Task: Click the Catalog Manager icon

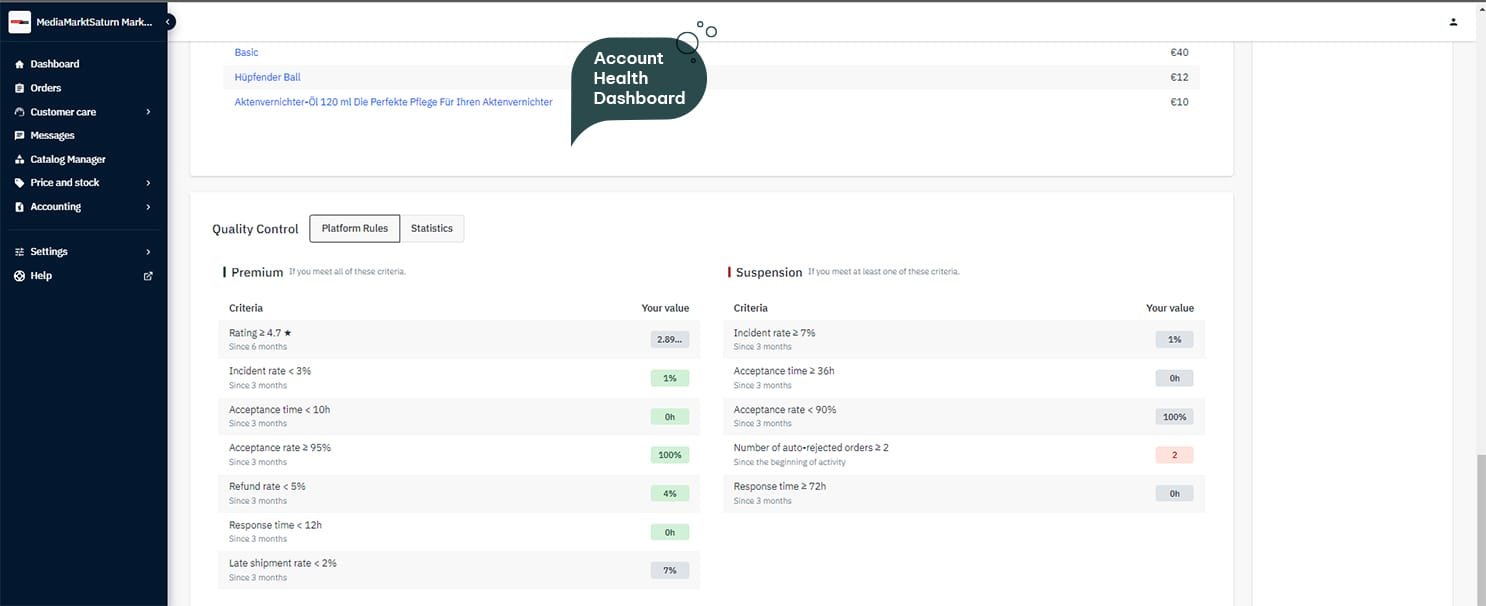Action: 19,159
